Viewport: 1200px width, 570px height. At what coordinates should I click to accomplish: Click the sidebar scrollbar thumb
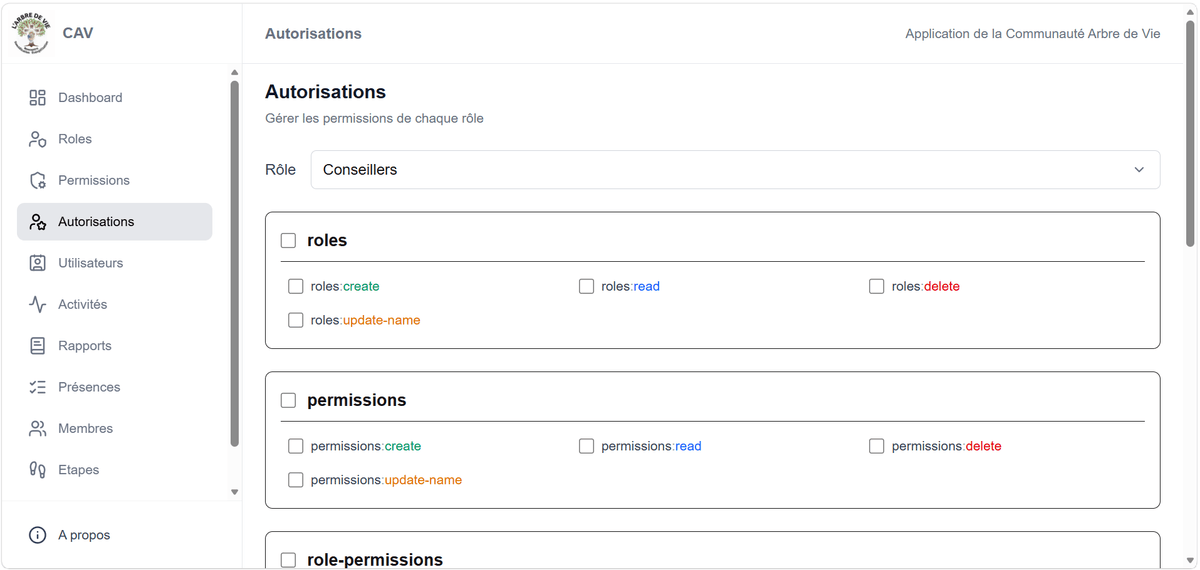coord(235,263)
